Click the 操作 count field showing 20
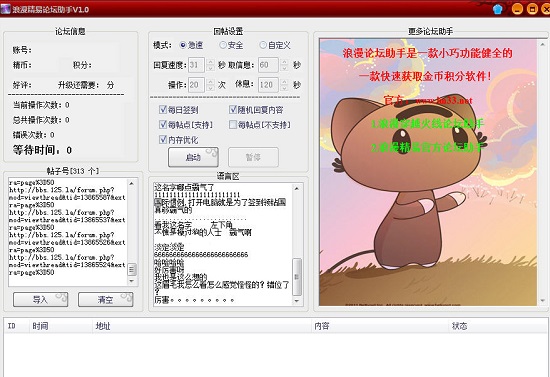550x377 pixels. (197, 85)
